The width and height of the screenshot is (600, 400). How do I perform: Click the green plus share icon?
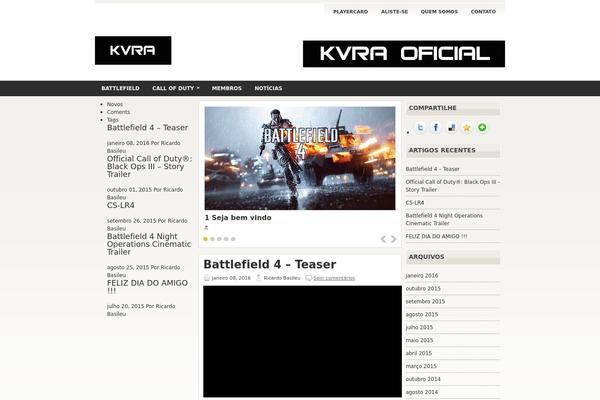pos(483,127)
